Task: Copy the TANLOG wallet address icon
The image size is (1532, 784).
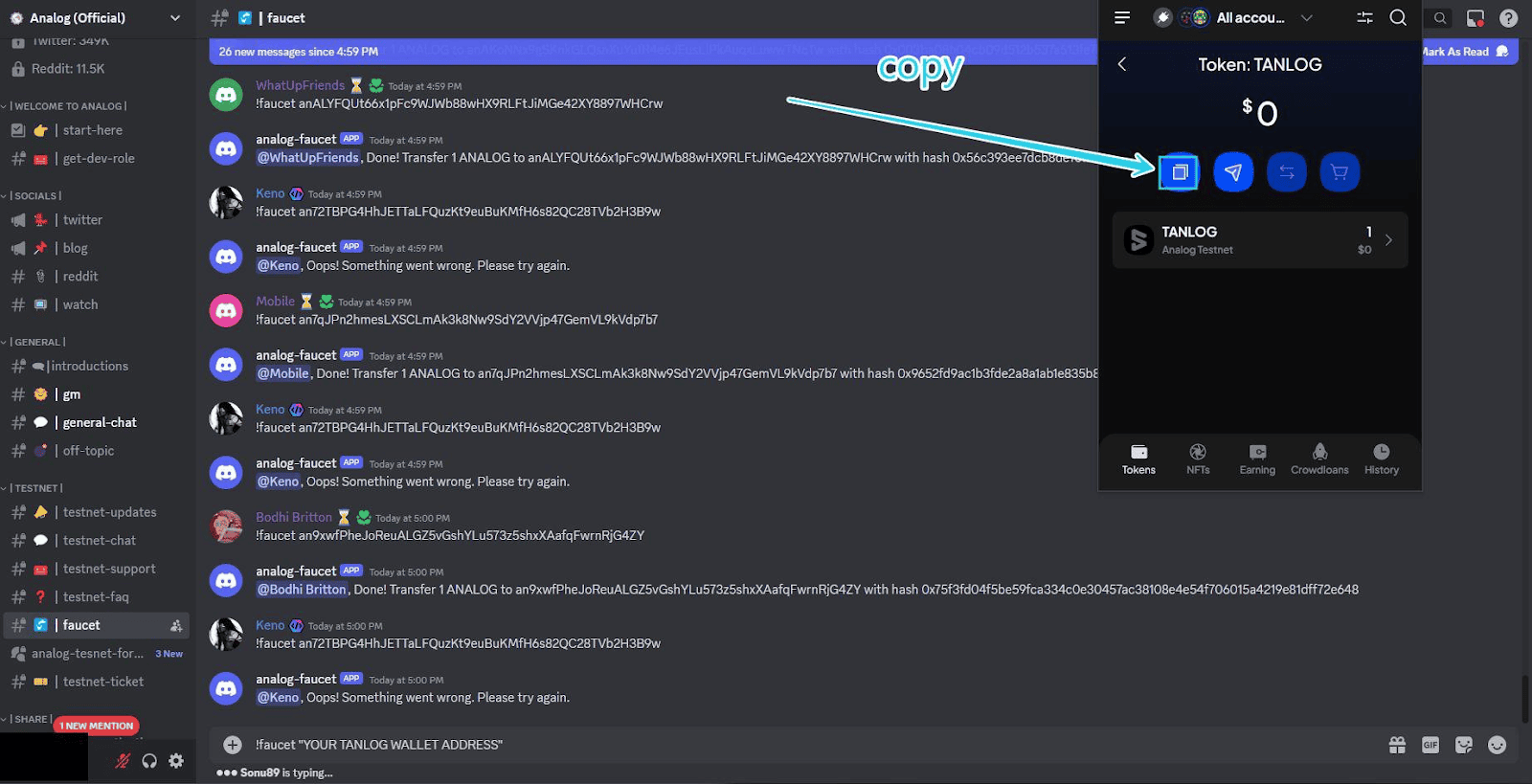Action: click(1179, 172)
